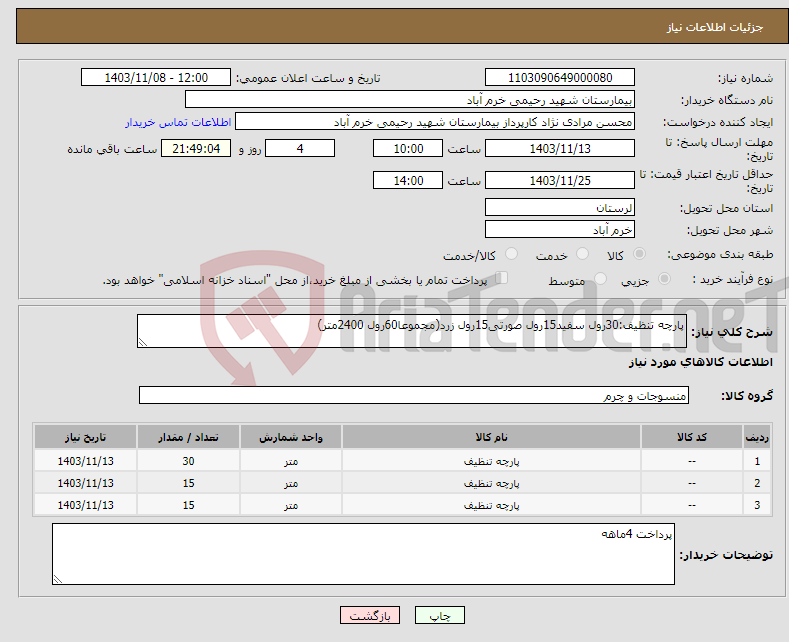Click date 1403/11/13 in row 1
Image resolution: width=789 pixels, height=642 pixels.
coord(86,461)
